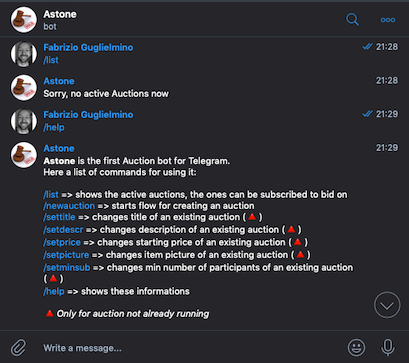409x363 pixels.
Task: Click Fabrizio's avatar beside the /list message
Action: (24, 54)
